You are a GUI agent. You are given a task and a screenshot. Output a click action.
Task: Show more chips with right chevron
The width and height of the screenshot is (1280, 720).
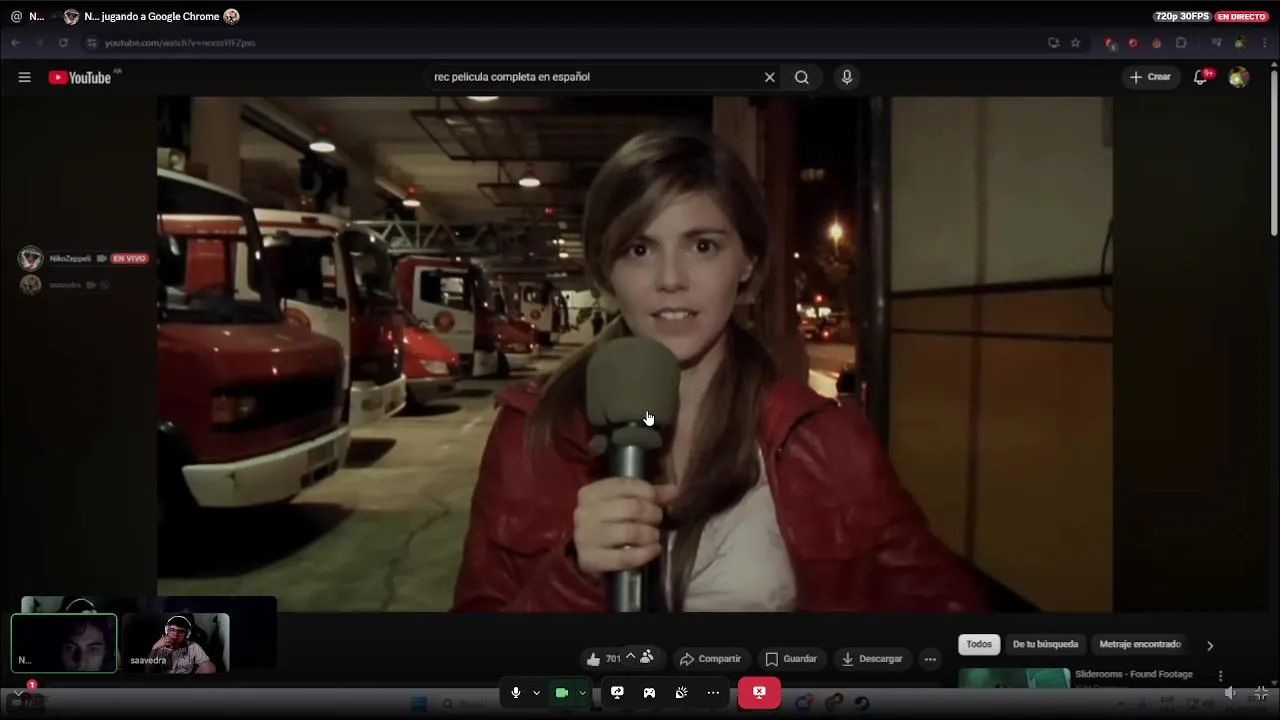tap(1210, 646)
